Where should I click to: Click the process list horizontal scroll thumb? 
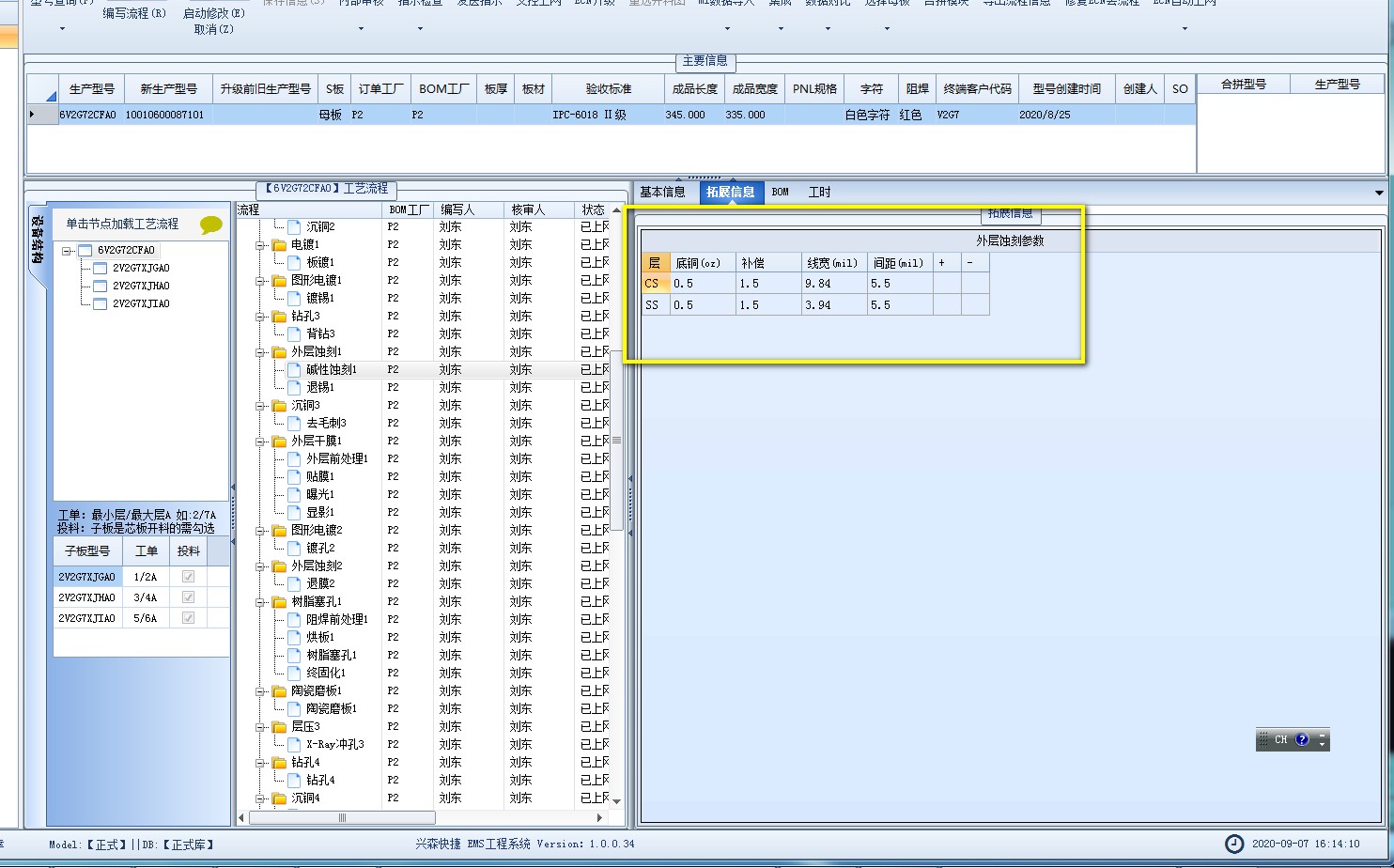point(343,817)
